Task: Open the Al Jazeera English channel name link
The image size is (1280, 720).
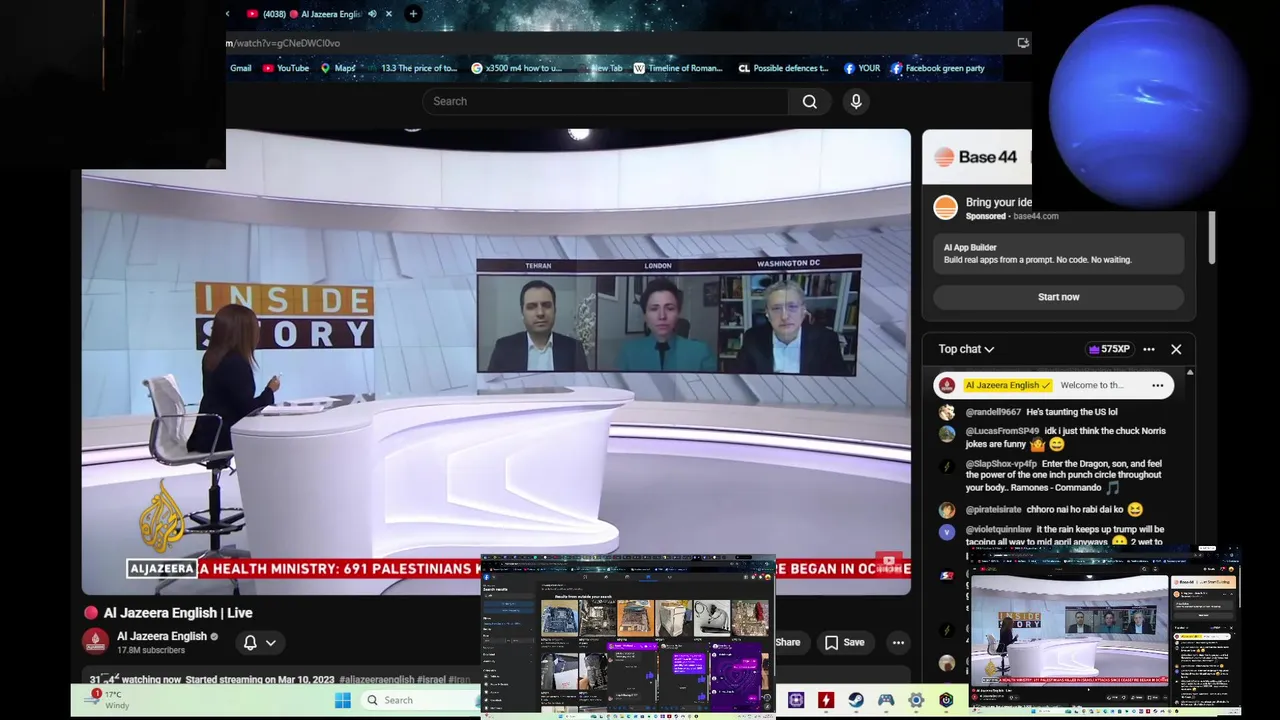Action: click(x=161, y=636)
